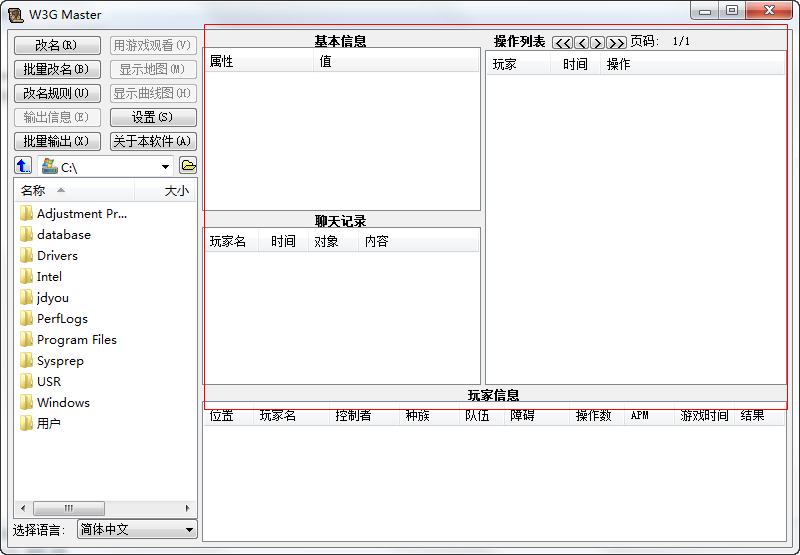Click the browse folder icon

tap(188, 165)
